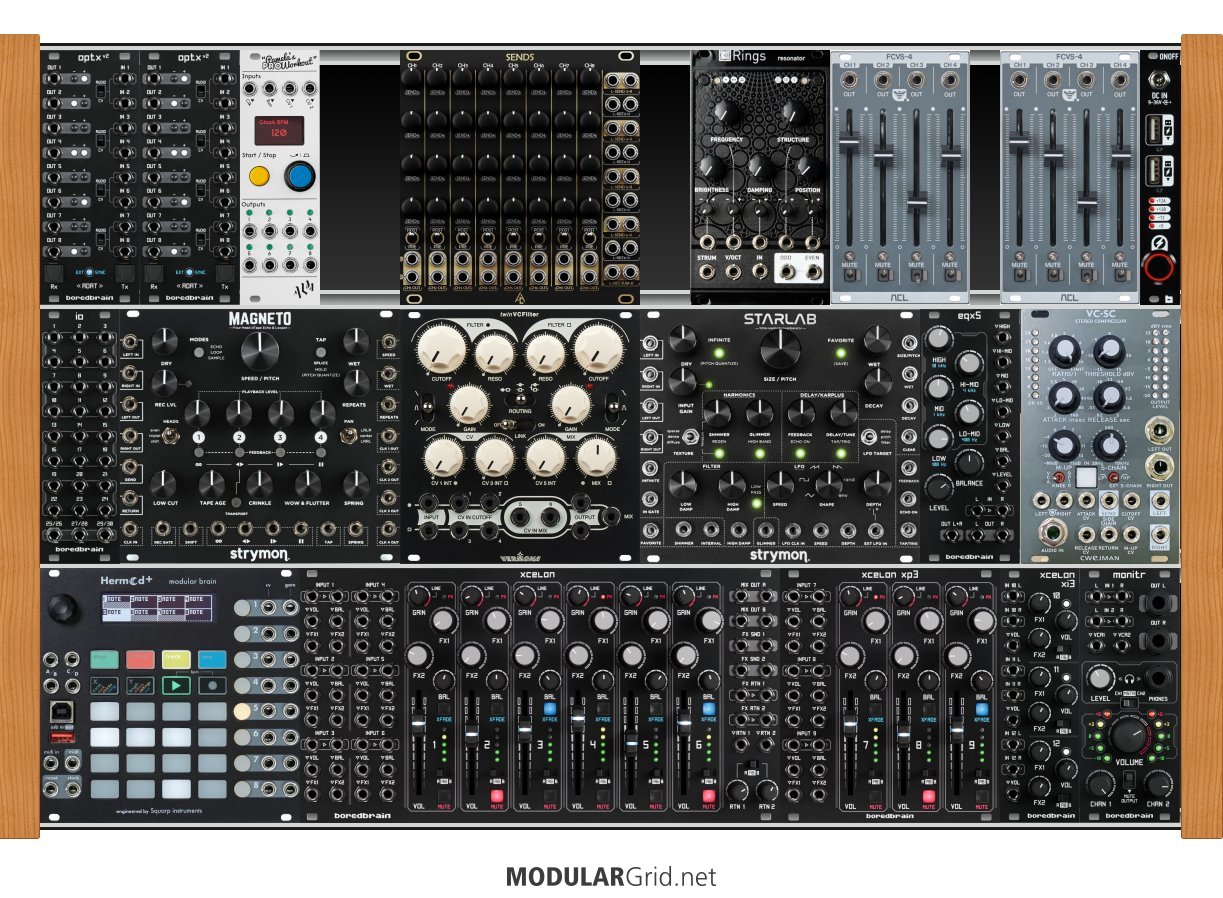Image resolution: width=1223 pixels, height=898 pixels.
Task: Adjust the Rings DAMPING knob
Action: (x=760, y=166)
